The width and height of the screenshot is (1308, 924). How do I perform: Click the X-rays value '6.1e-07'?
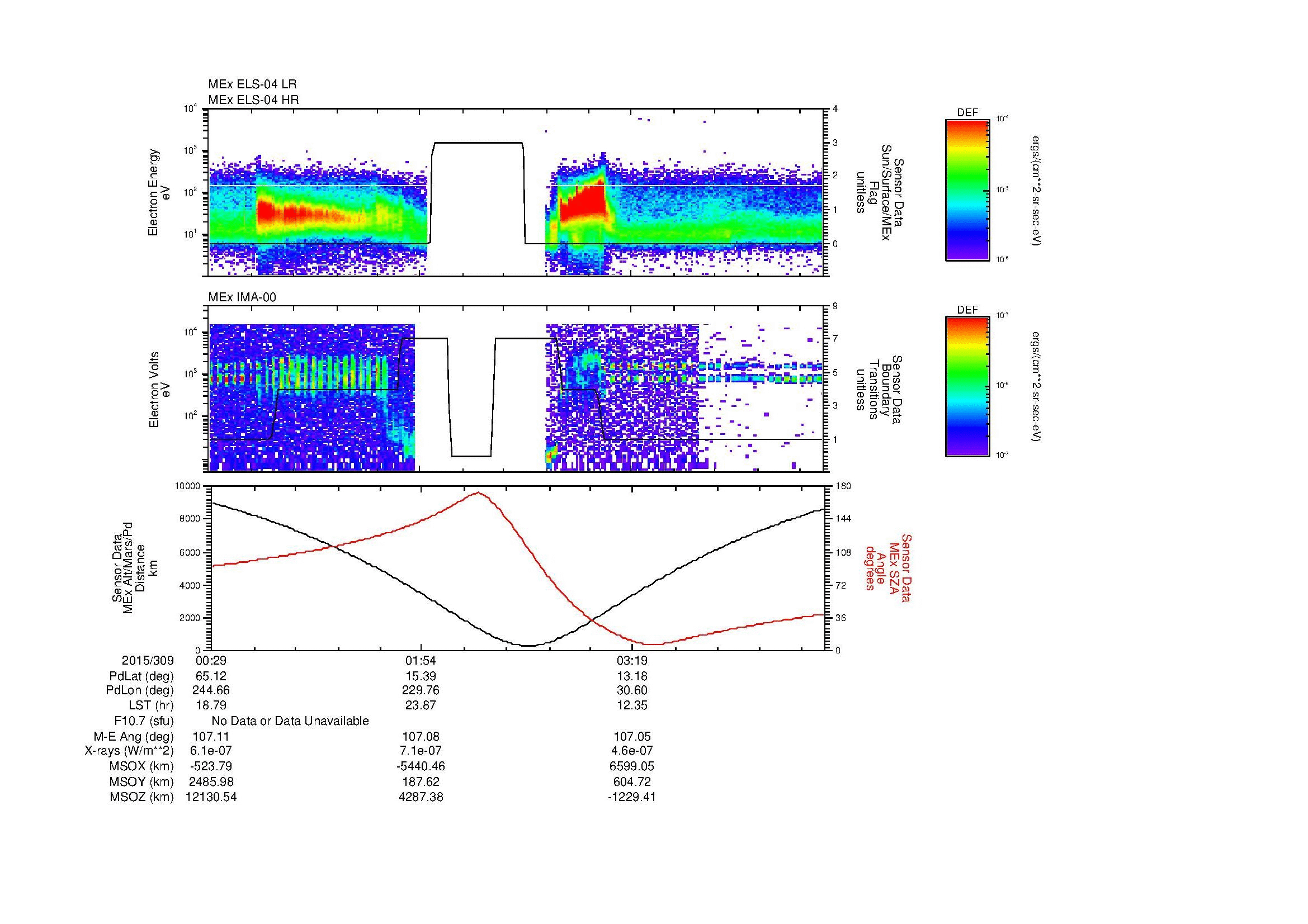[x=211, y=751]
